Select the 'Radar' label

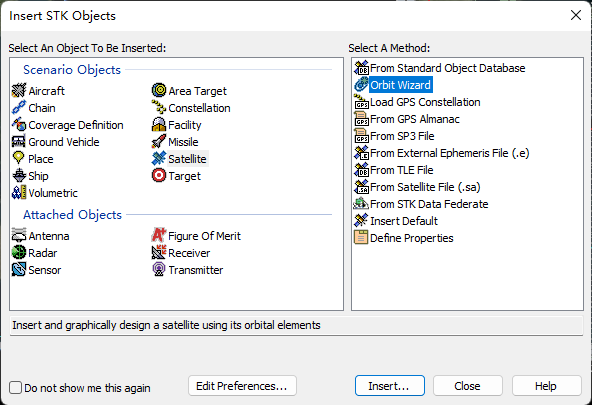click(43, 253)
